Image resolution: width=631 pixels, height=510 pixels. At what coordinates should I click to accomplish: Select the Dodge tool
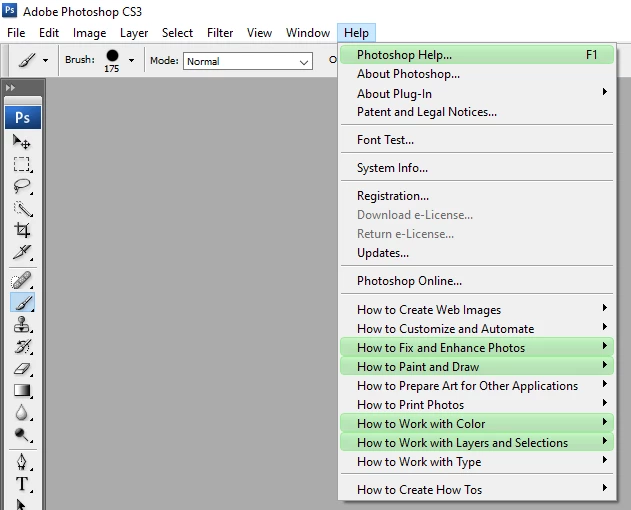tap(22, 435)
